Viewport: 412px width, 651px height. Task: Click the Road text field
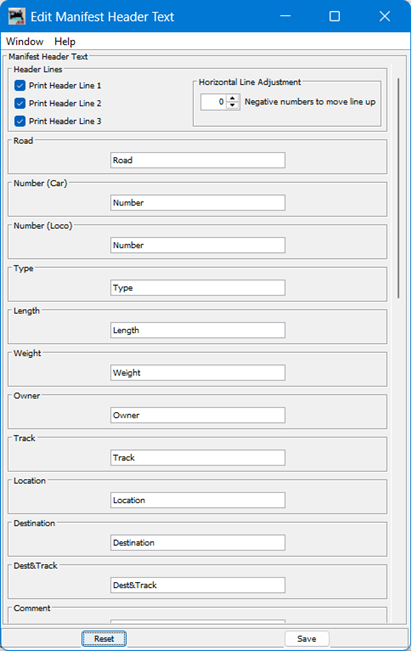[198, 160]
